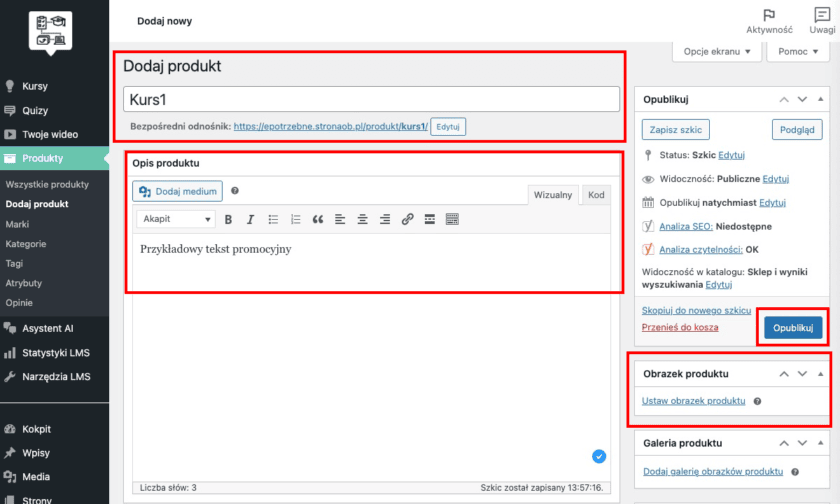Click the LMS logo at top of sidebar

pos(50,31)
